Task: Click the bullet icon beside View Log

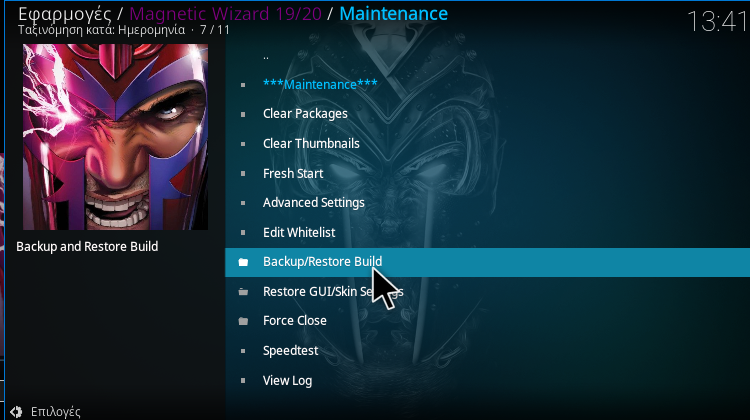Action: [x=243, y=381]
